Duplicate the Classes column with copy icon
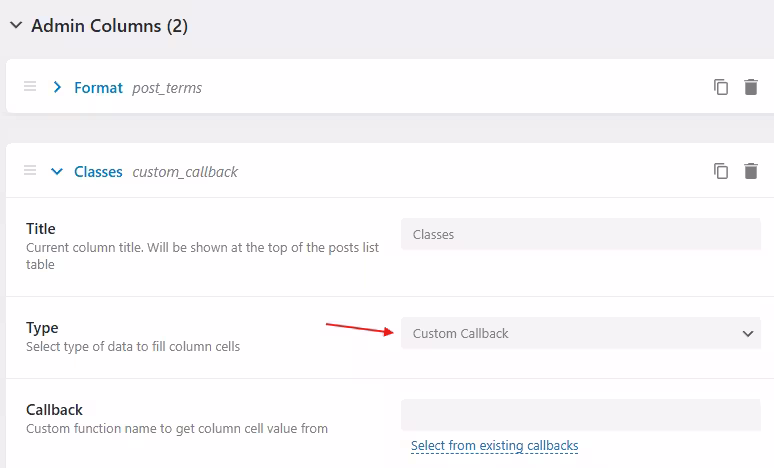This screenshot has height=468, width=774. [721, 171]
